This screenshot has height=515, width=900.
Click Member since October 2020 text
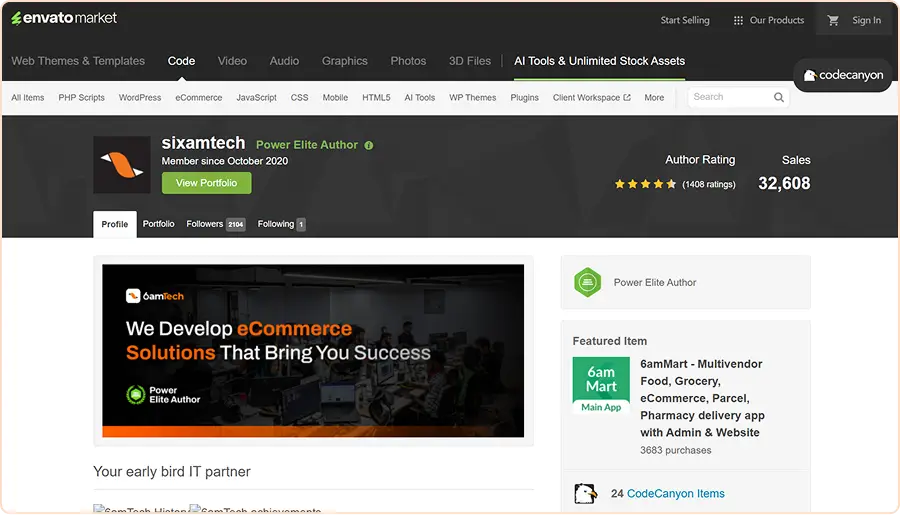point(224,161)
